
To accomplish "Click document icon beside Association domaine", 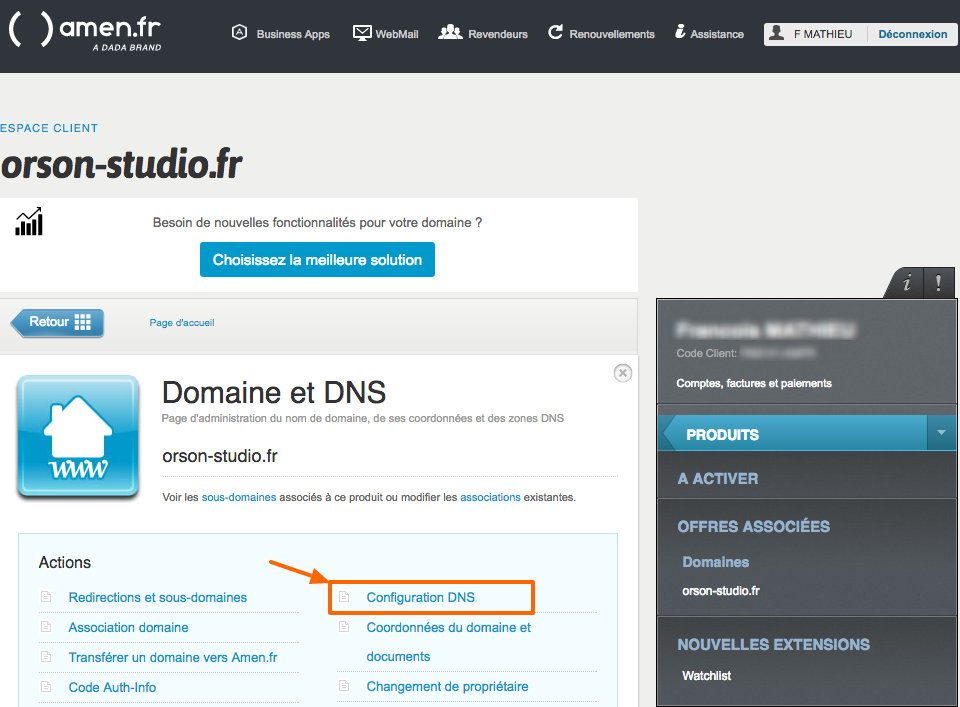I will pyautogui.click(x=46, y=627).
